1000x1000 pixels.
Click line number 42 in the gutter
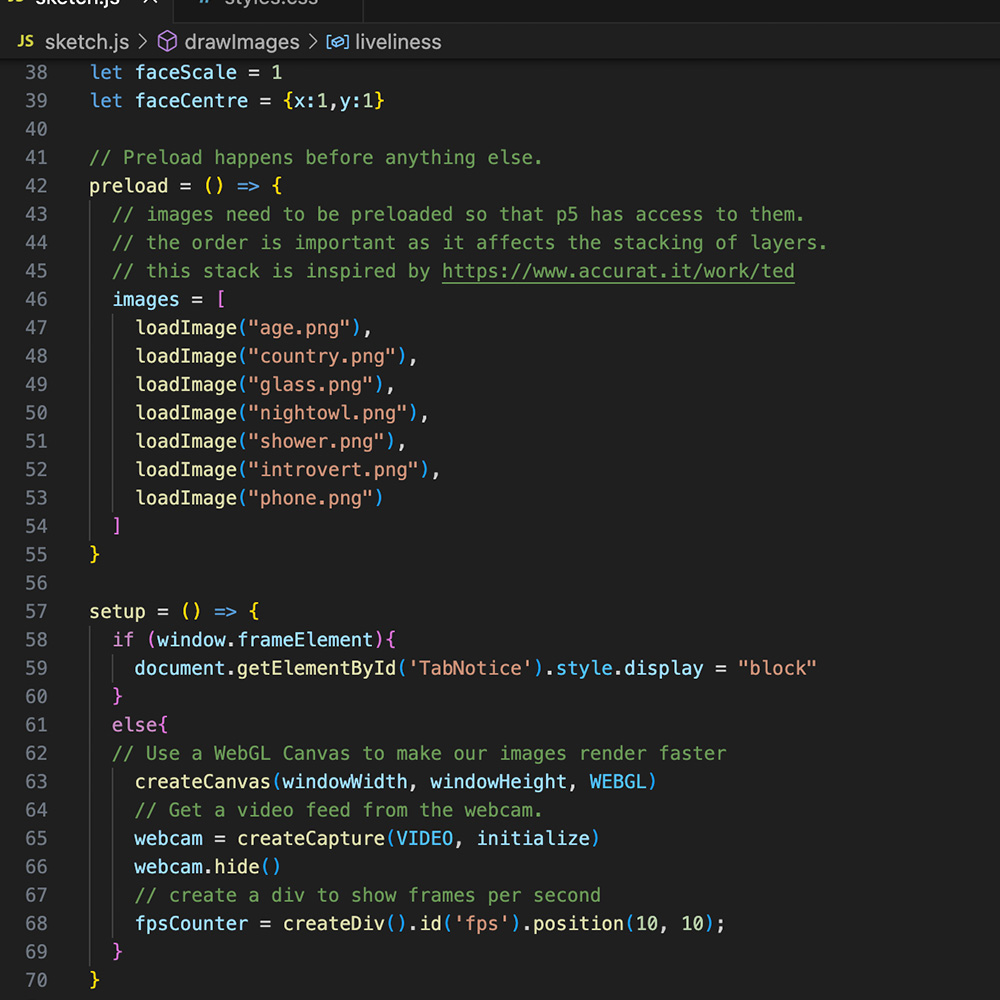[37, 185]
